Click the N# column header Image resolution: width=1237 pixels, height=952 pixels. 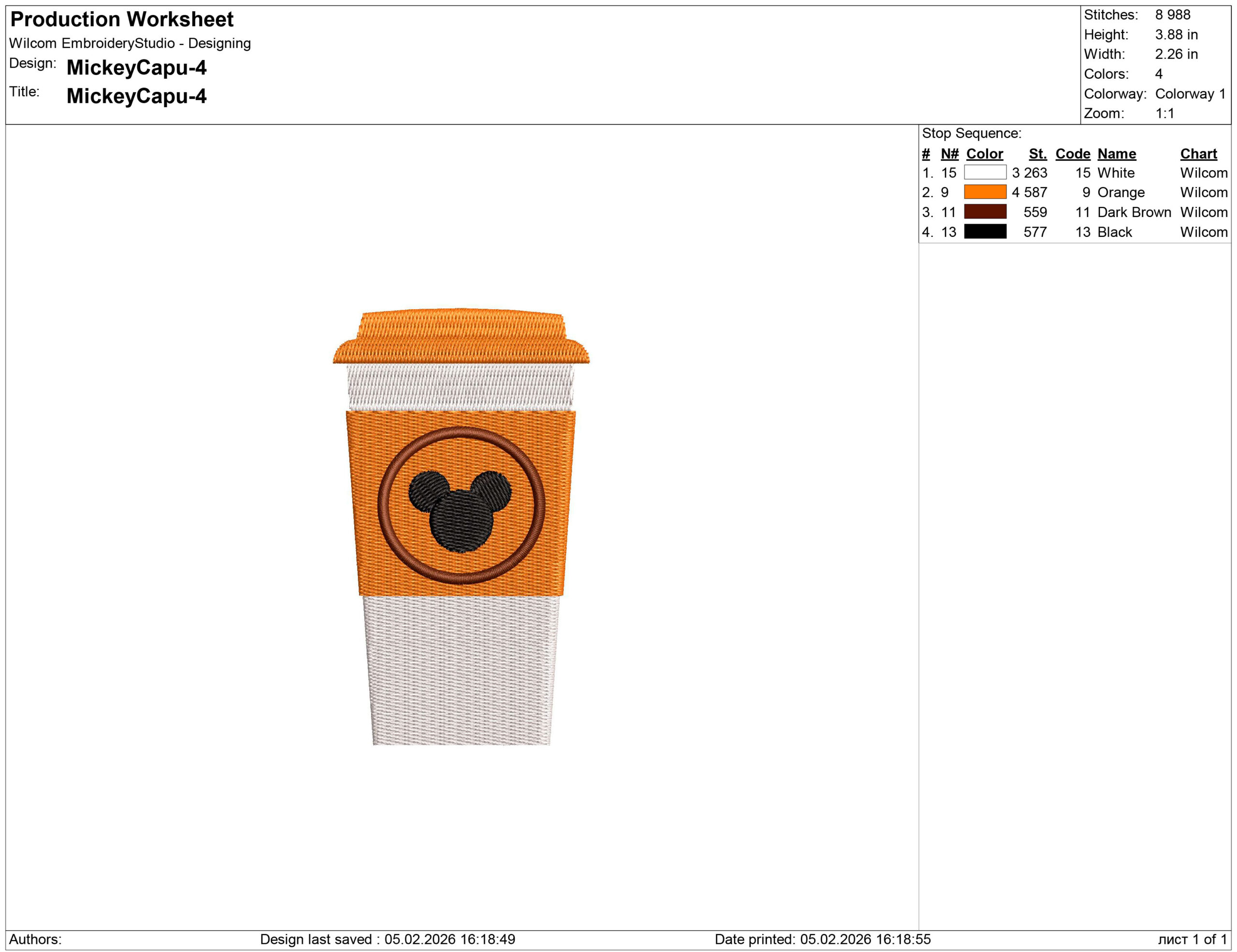(x=949, y=154)
